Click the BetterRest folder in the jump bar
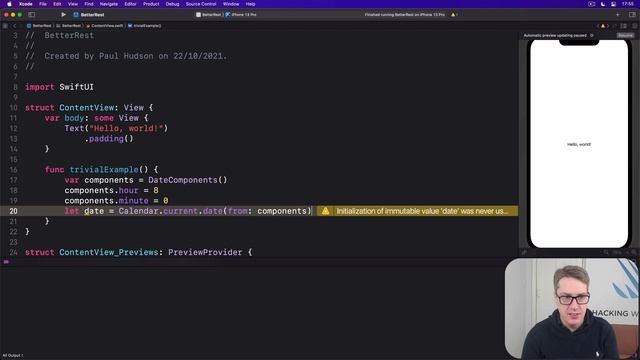 69,26
